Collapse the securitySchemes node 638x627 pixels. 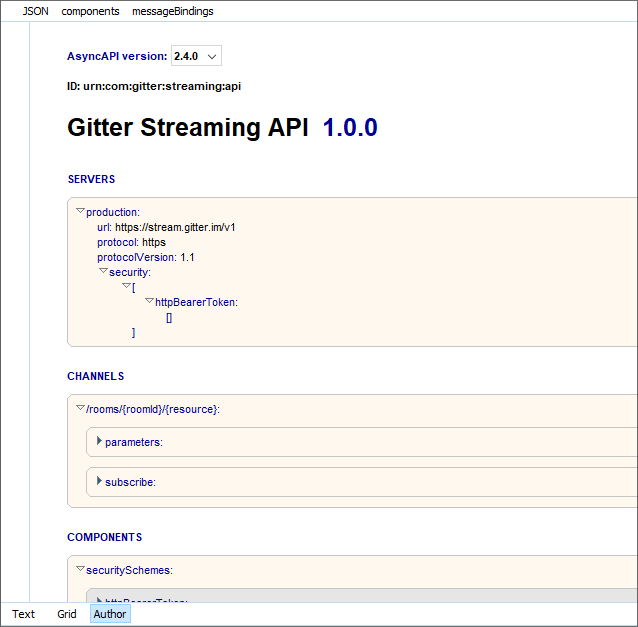80,569
